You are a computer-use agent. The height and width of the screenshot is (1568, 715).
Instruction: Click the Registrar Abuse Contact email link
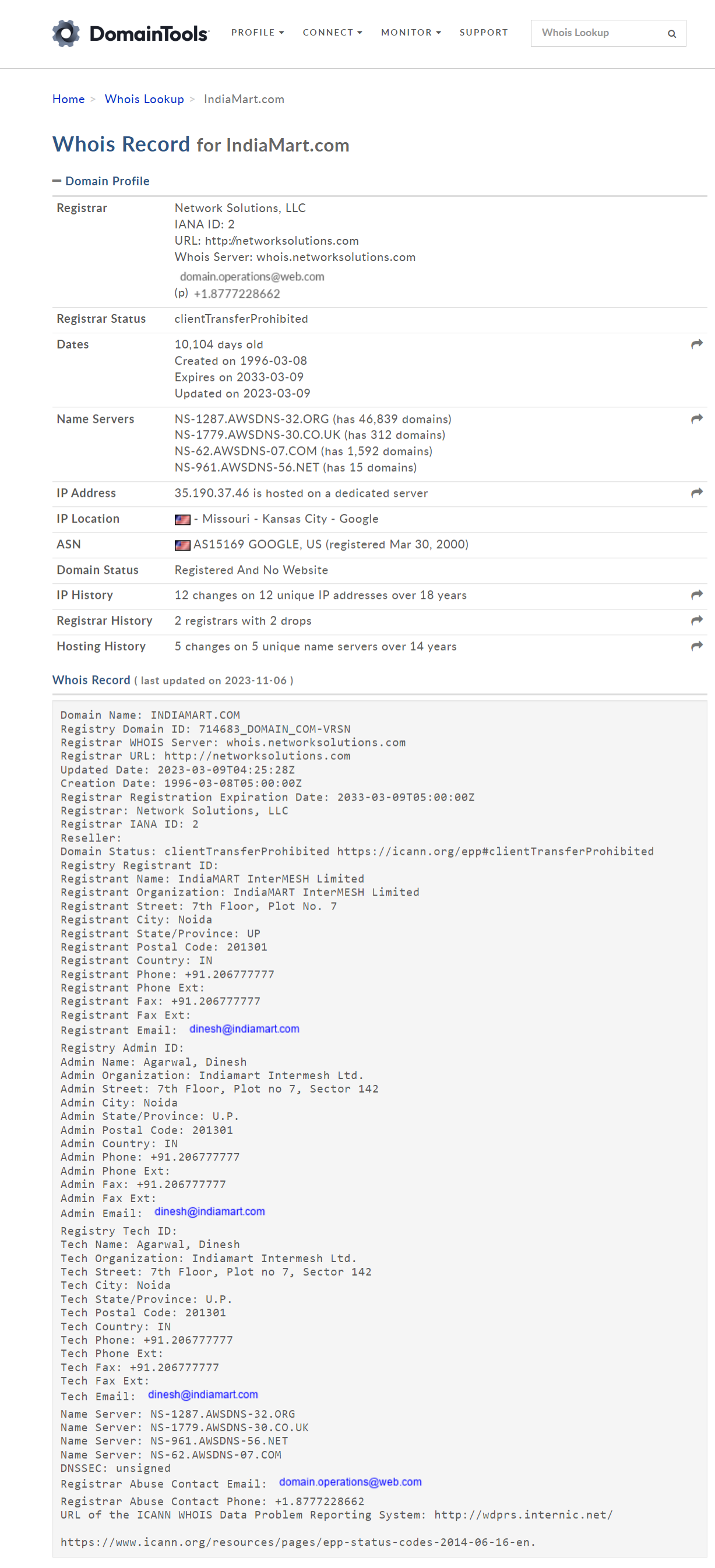pos(350,1482)
